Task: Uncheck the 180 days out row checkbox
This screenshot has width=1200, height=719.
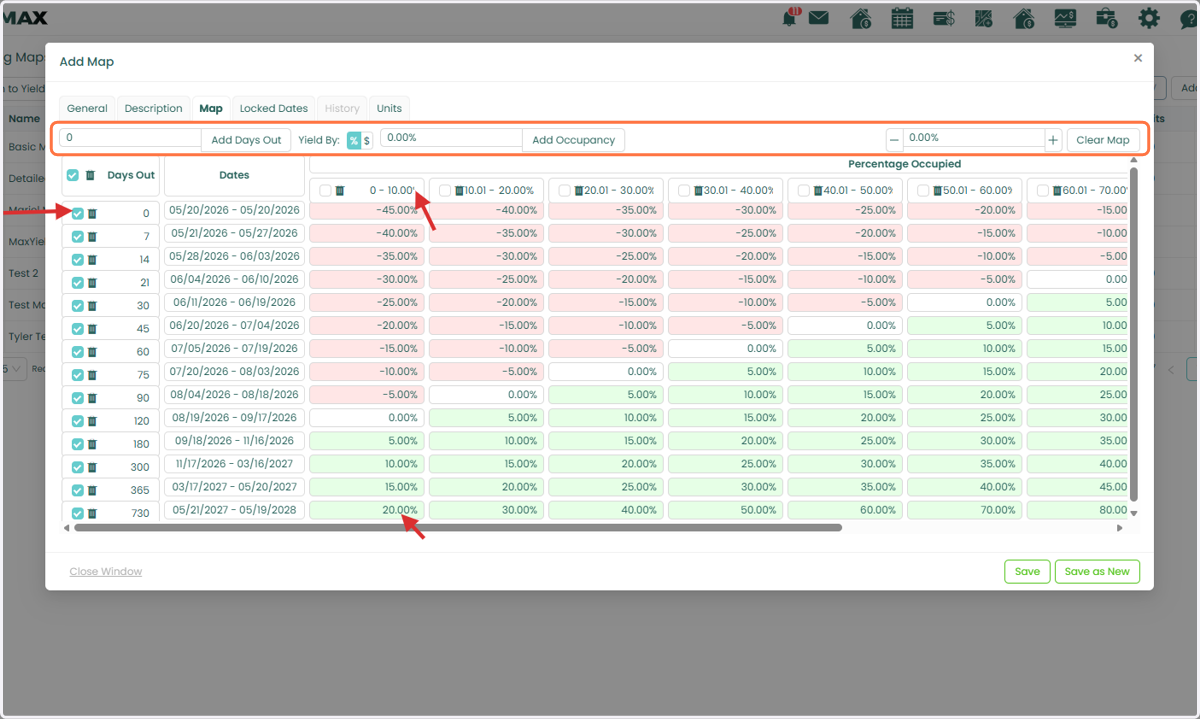Action: click(x=78, y=444)
